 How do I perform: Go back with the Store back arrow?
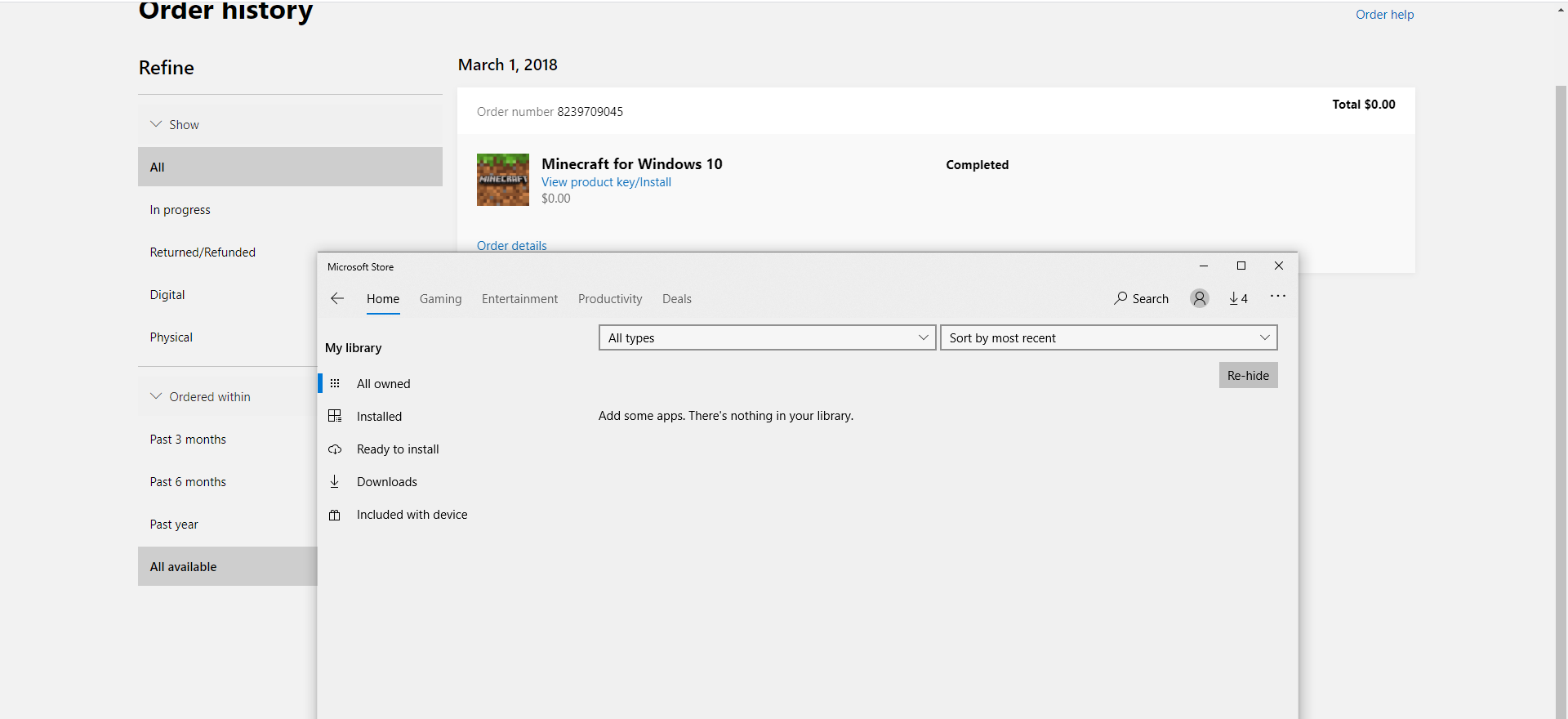click(x=337, y=298)
